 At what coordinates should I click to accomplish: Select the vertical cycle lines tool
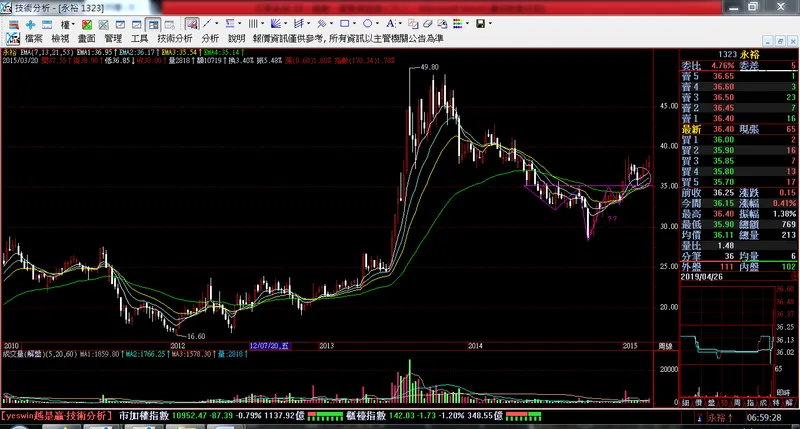[x=253, y=23]
